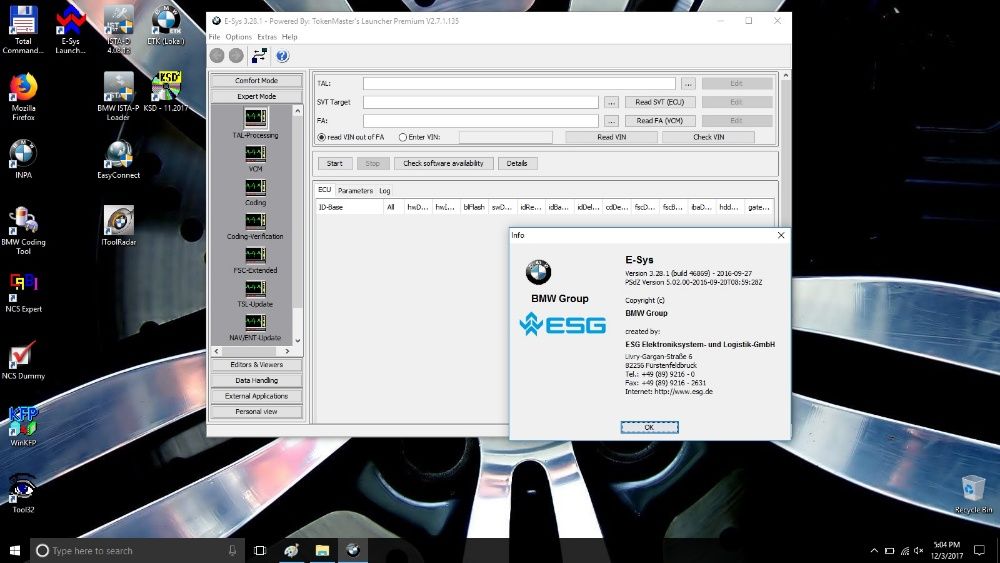Open E-Sys Launcher desktop icon

point(70,29)
